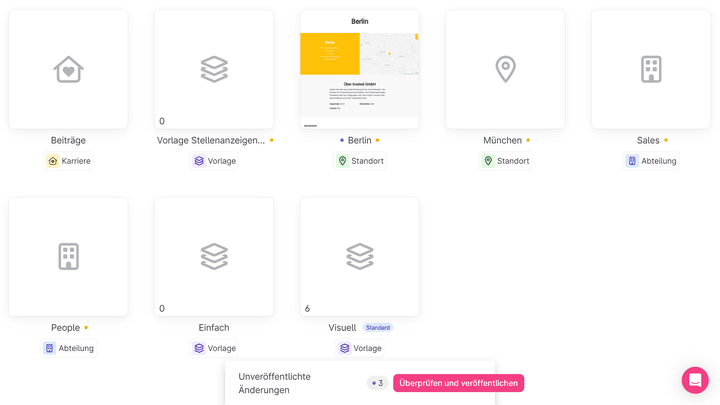Image resolution: width=720 pixels, height=405 pixels.
Task: Click the Vorlage Stellenanzeigen layers icon
Action: (x=214, y=70)
